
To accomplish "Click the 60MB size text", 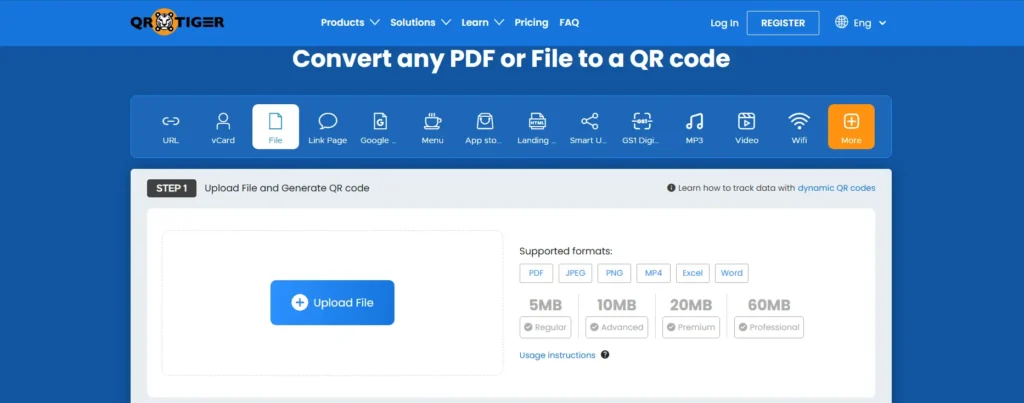I will click(x=769, y=305).
